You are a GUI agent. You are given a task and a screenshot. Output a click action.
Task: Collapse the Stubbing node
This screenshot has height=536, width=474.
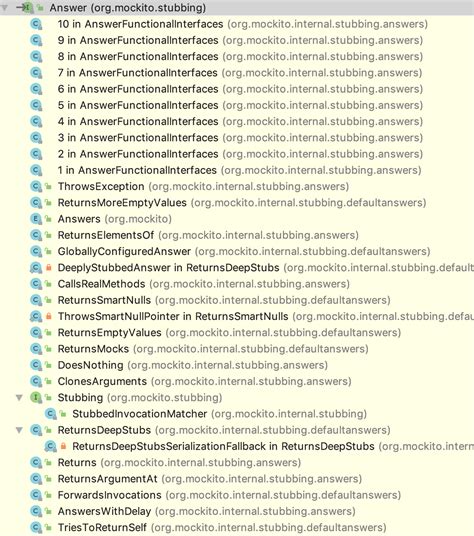(x=19, y=398)
